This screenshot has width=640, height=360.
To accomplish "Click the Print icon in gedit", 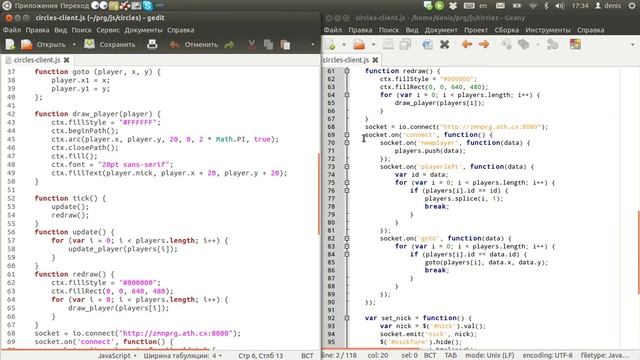I will coord(152,44).
